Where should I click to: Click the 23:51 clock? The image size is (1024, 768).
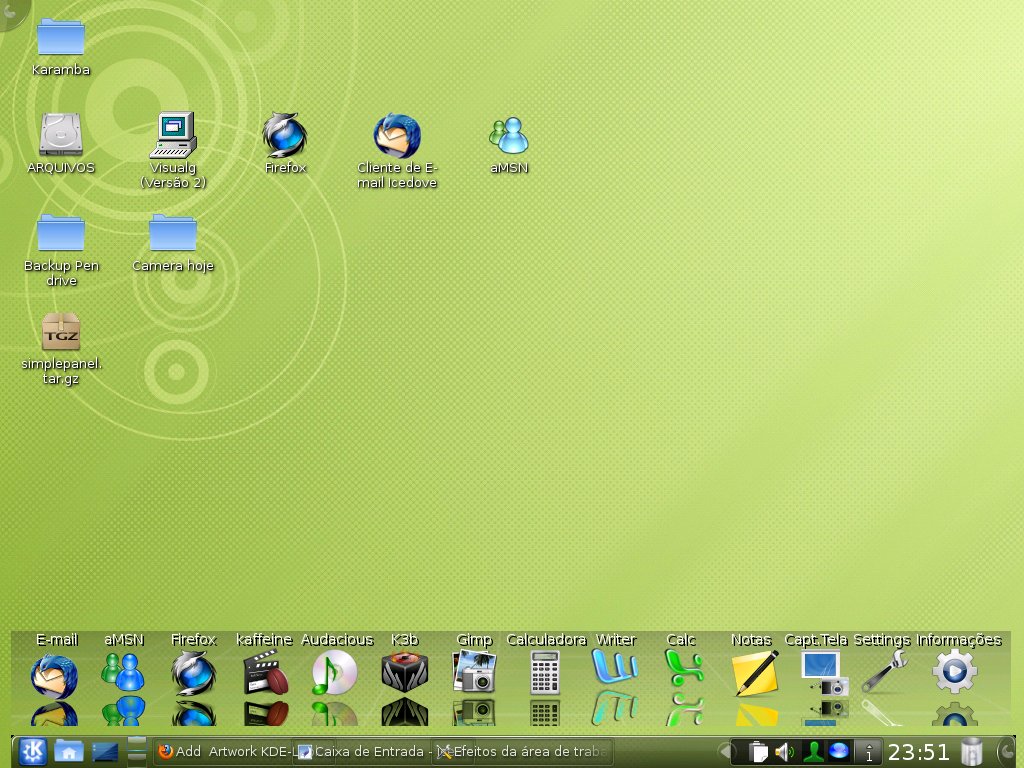pos(918,752)
